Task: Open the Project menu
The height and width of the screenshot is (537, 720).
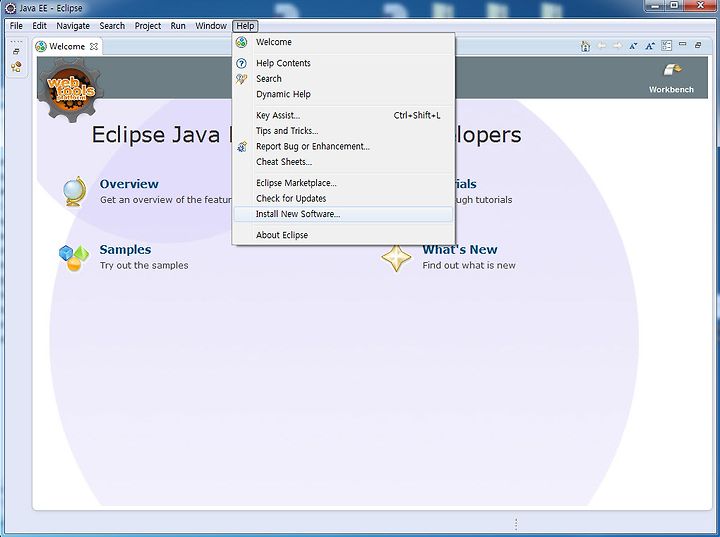Action: [147, 26]
